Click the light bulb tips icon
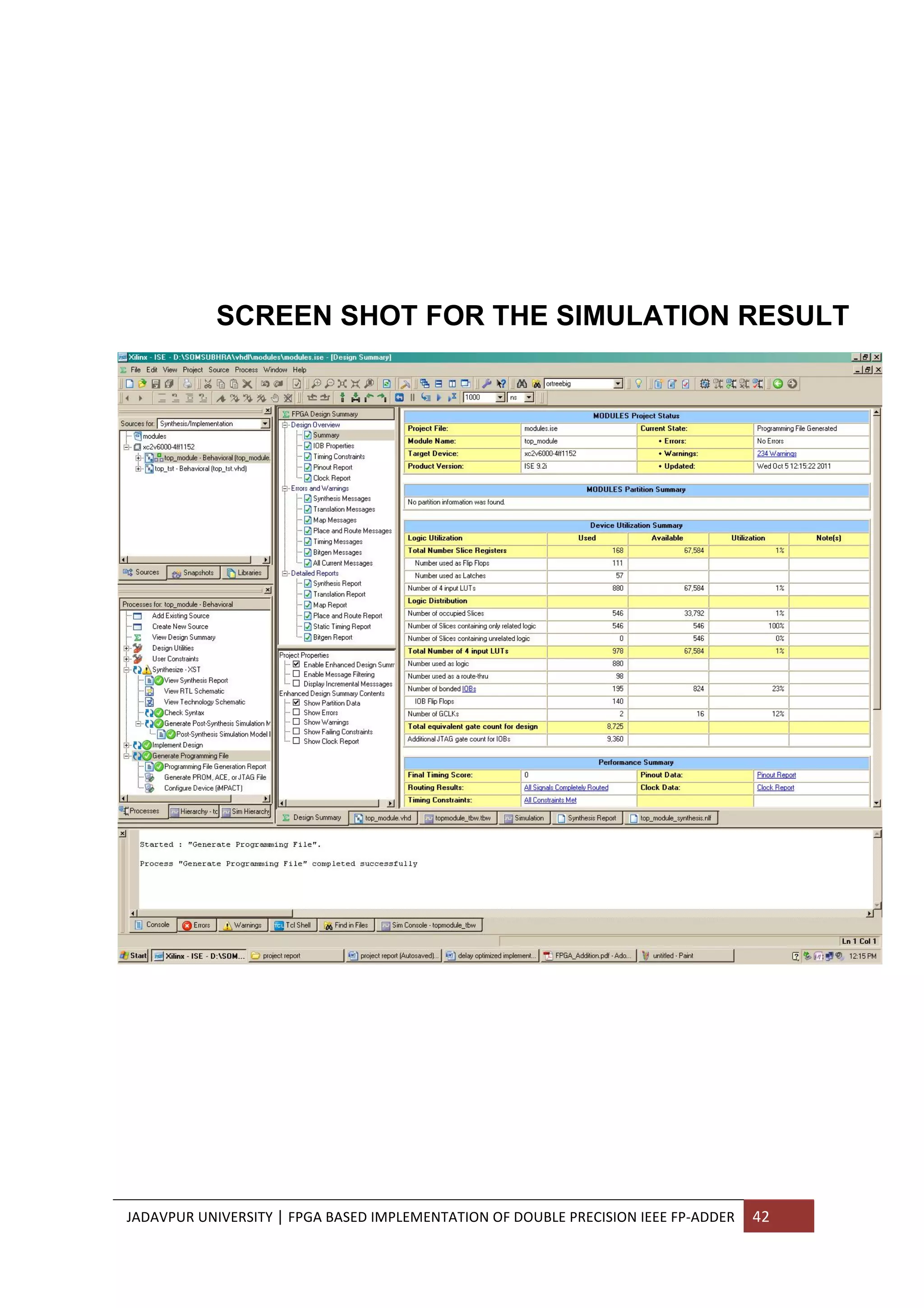Image resolution: width=924 pixels, height=1308 pixels. point(639,384)
